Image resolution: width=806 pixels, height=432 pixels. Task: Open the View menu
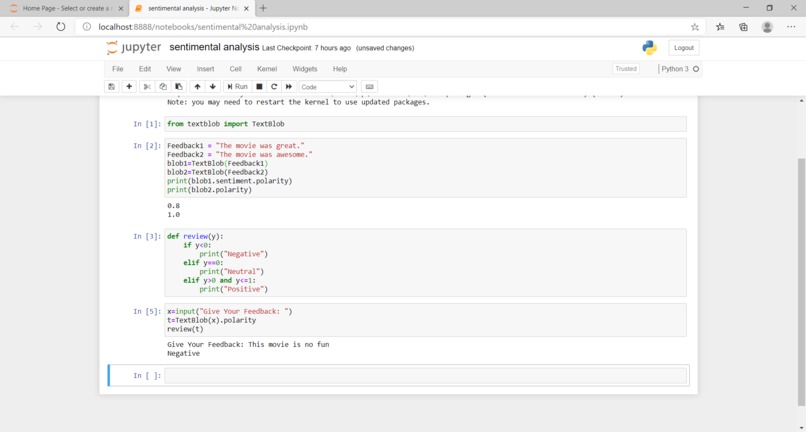[x=174, y=69]
